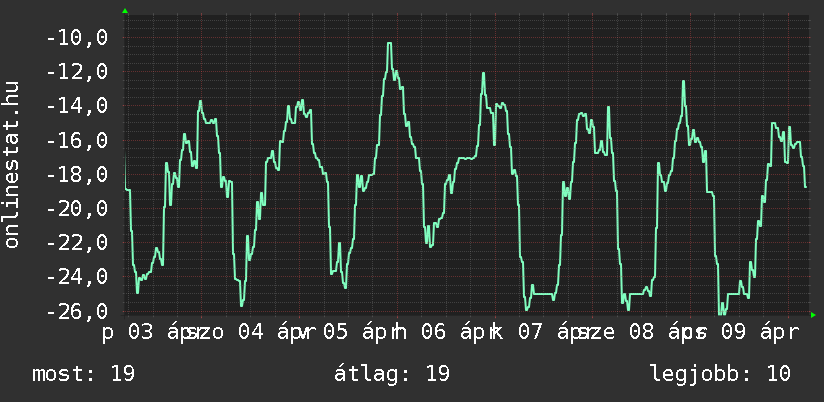
Task: Click the -18,0 y-axis label
Action: pos(76,175)
